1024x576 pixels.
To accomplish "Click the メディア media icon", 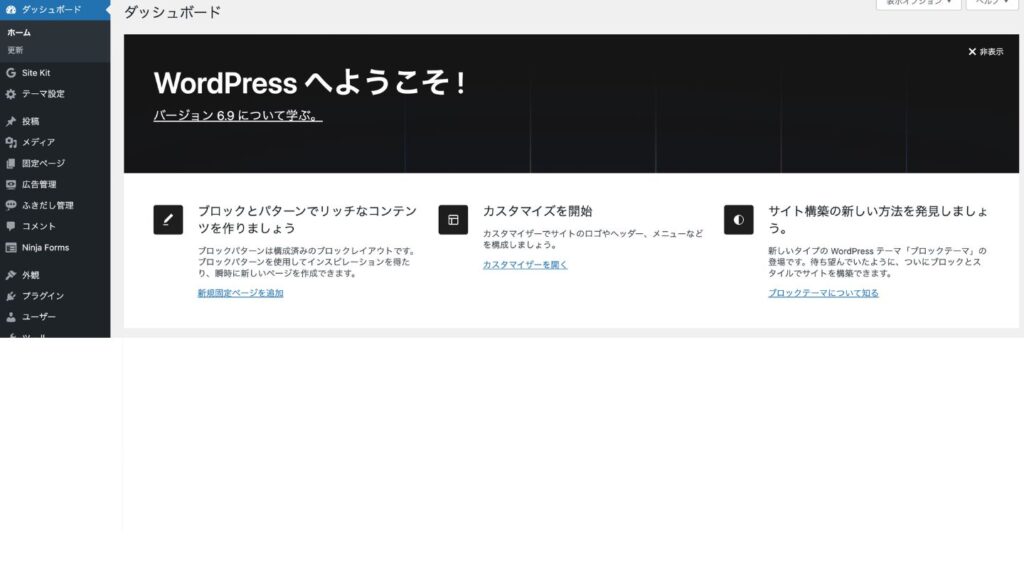I will tap(11, 142).
